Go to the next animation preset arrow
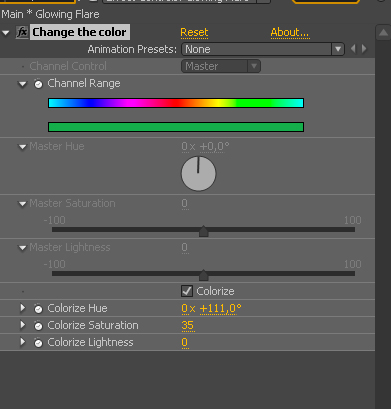The image size is (391, 409). pos(364,49)
